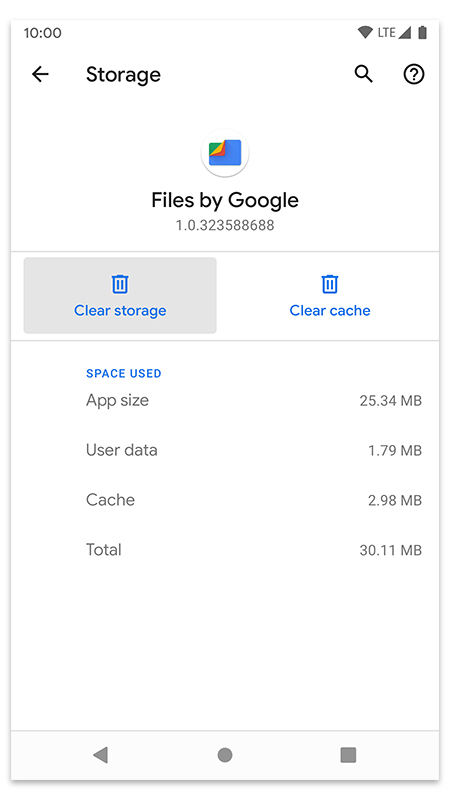The width and height of the screenshot is (451, 800).
Task: Tap the Home circle navigation button
Action: coord(225,755)
